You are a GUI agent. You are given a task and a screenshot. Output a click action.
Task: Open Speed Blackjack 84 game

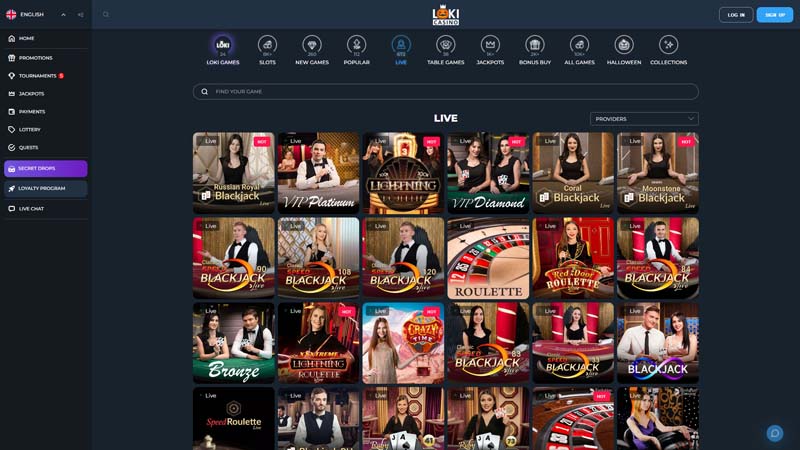coord(658,258)
